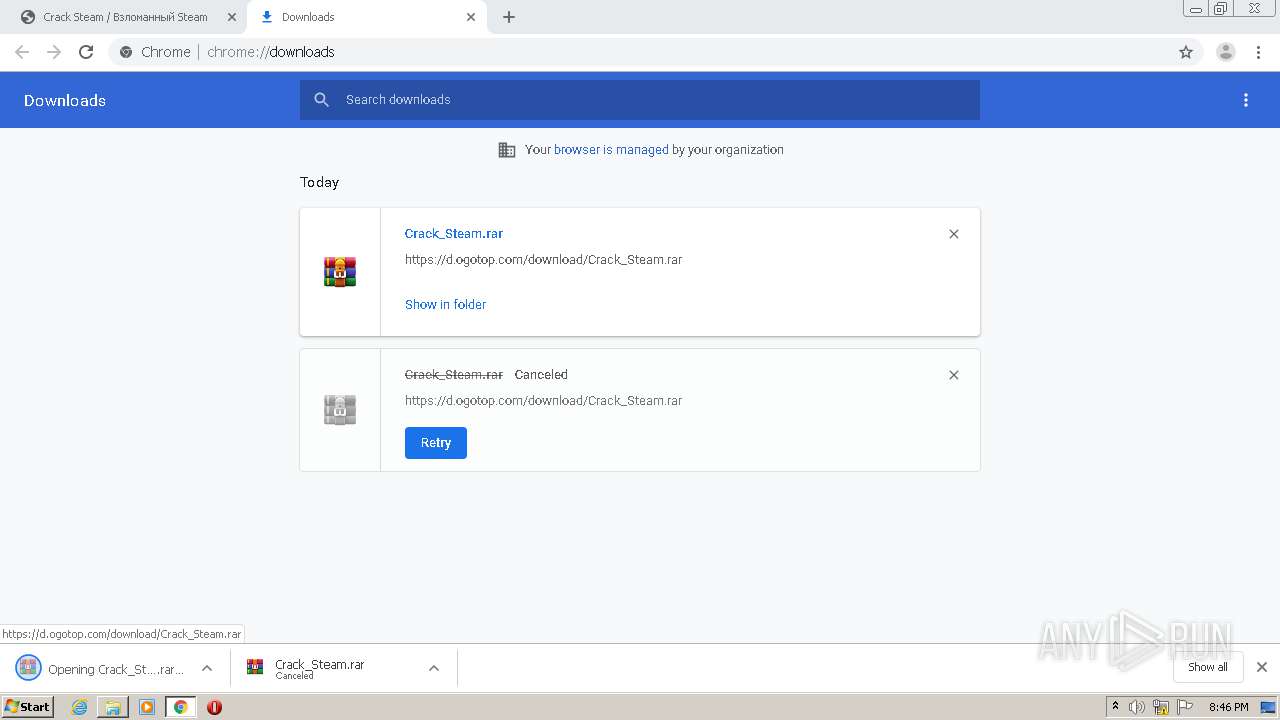Focus the Search downloads field
This screenshot has width=1280, height=720.
[640, 100]
